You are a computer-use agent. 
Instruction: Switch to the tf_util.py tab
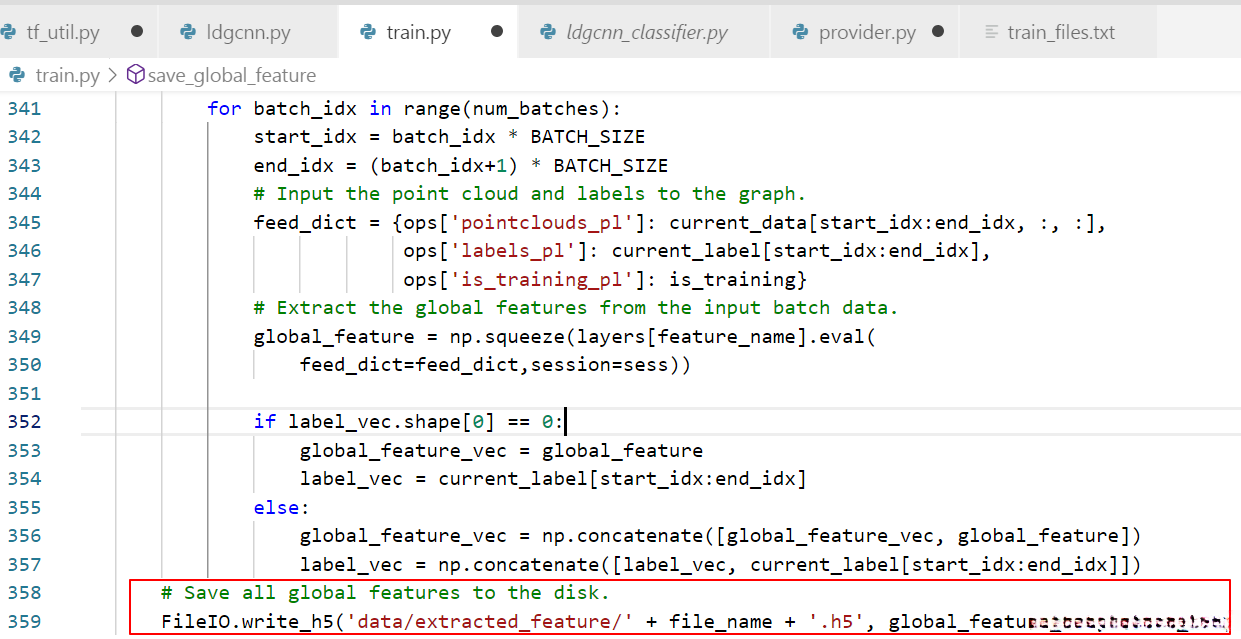coord(63,32)
